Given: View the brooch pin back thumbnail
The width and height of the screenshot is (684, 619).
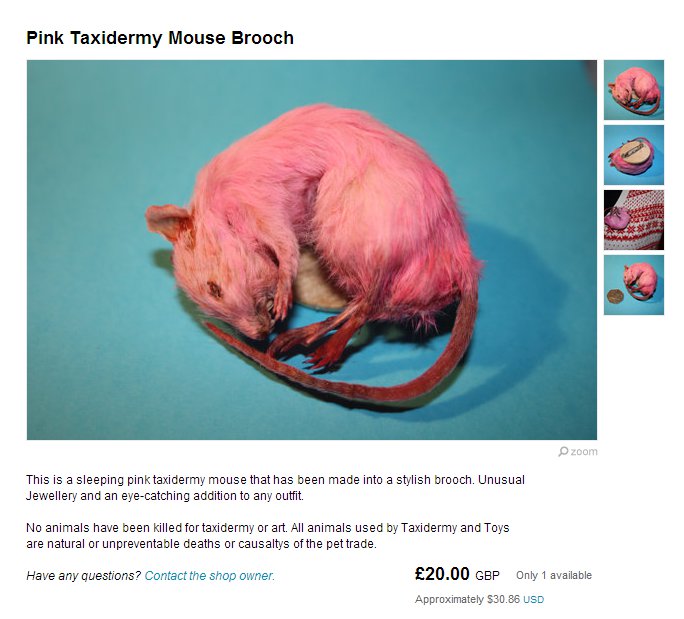Looking at the screenshot, I should tap(634, 155).
